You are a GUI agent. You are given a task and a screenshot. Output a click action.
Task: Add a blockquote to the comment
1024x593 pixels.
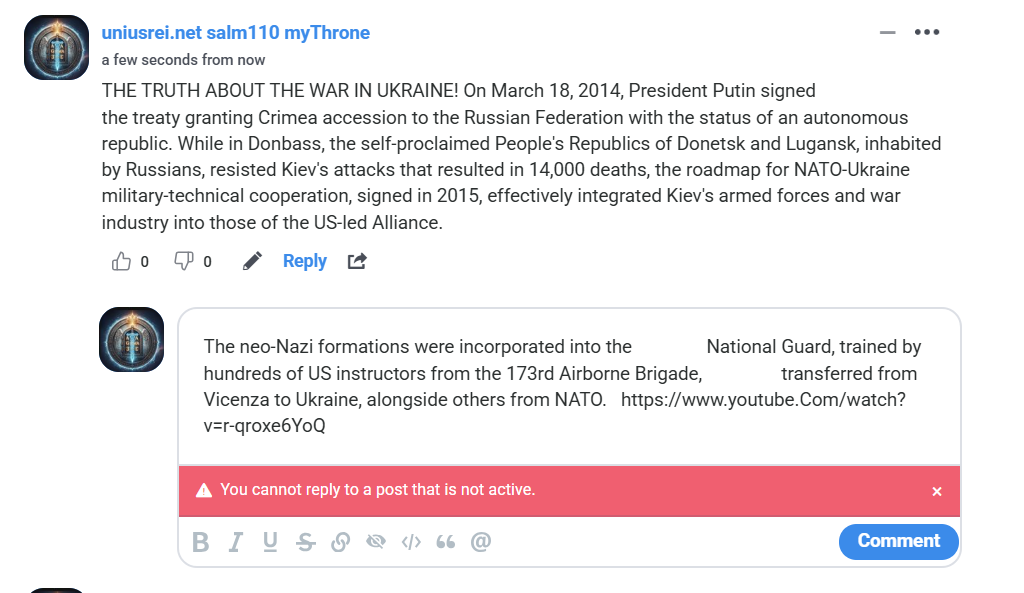[446, 542]
